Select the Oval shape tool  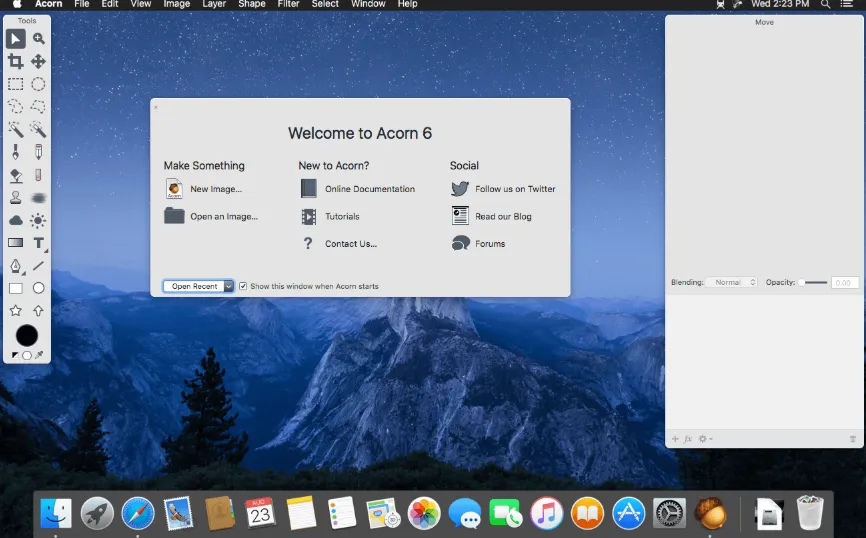point(38,288)
